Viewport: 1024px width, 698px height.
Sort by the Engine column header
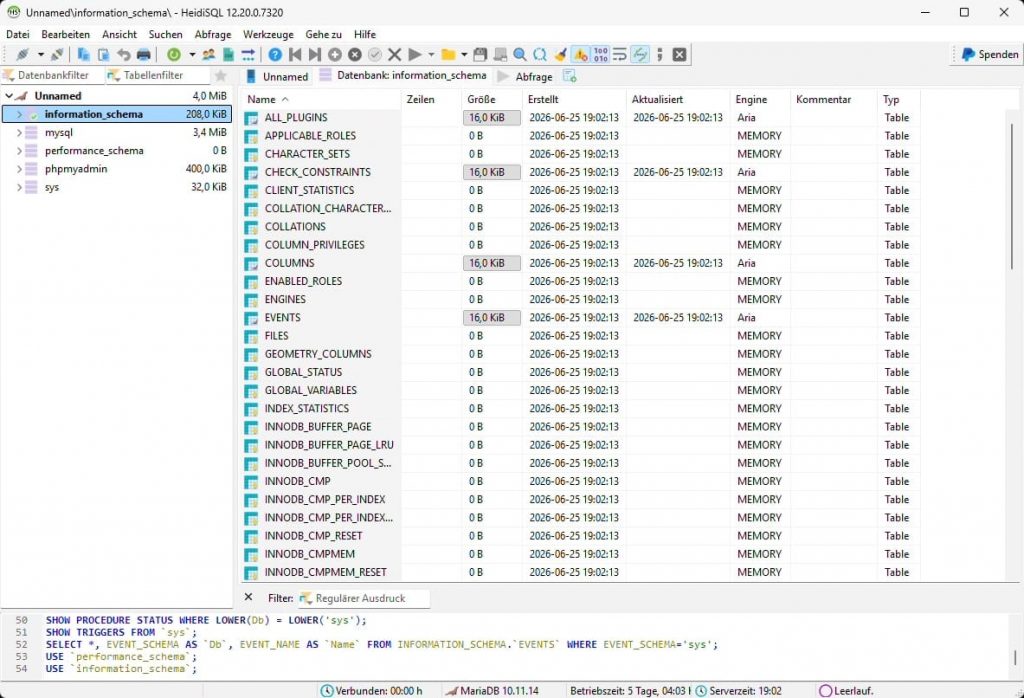coord(760,99)
